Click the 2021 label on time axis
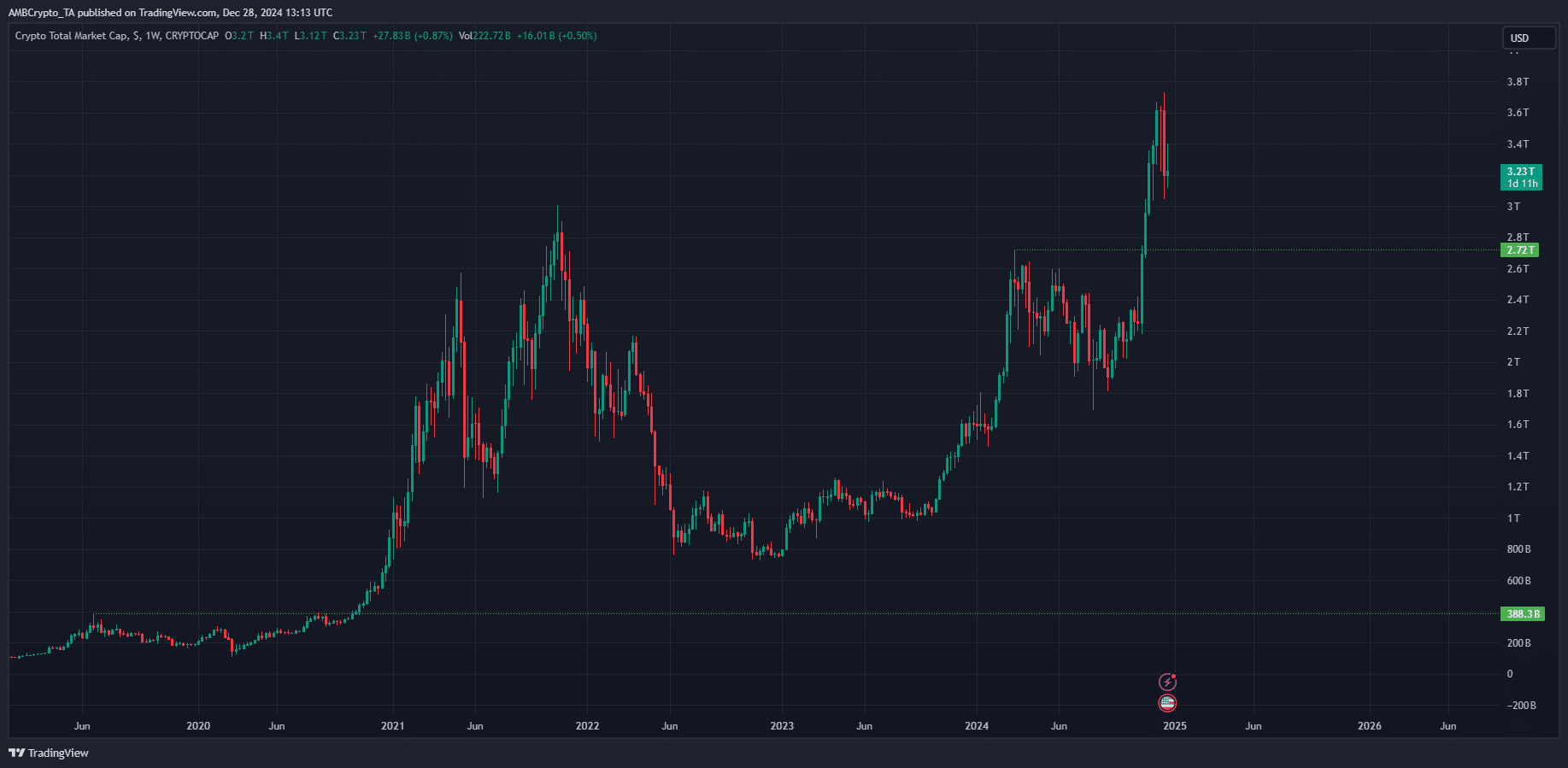This screenshot has width=1568, height=768. click(x=392, y=726)
